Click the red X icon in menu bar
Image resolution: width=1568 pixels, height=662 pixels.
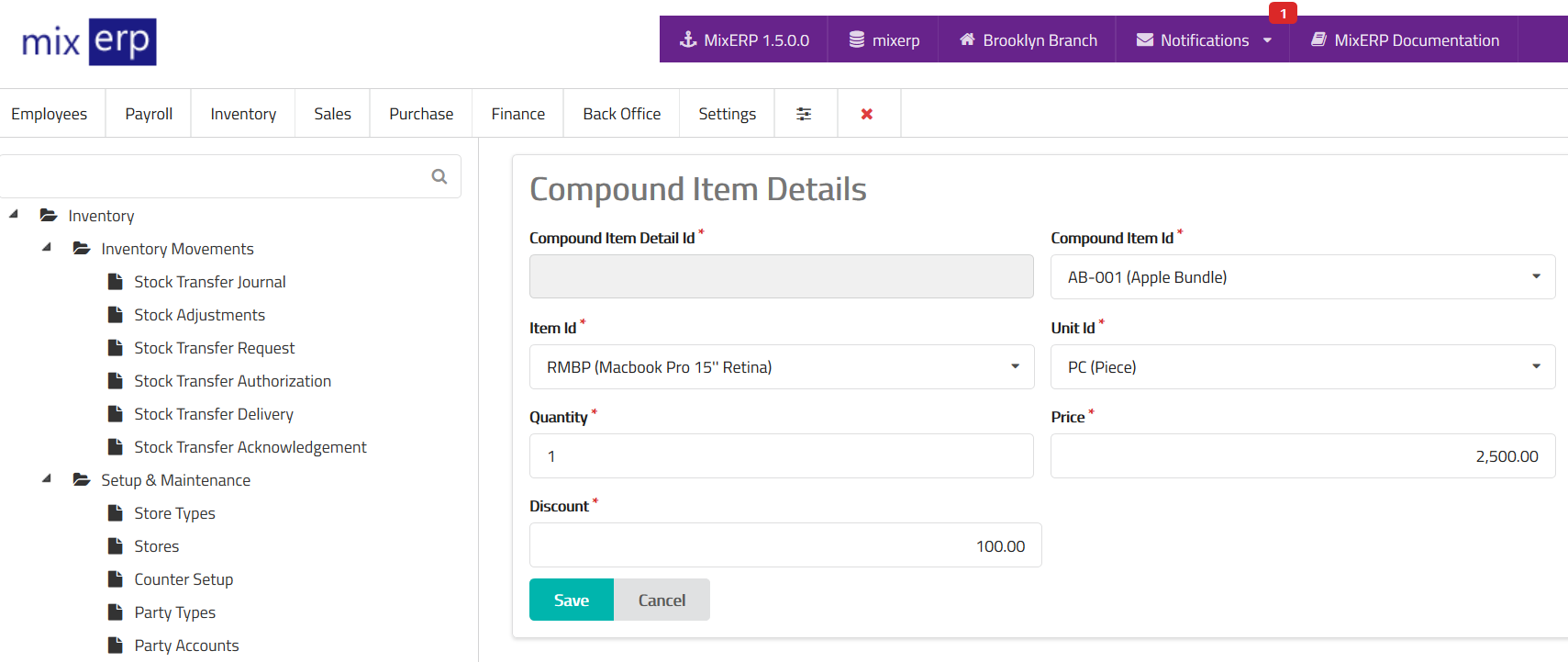click(866, 114)
